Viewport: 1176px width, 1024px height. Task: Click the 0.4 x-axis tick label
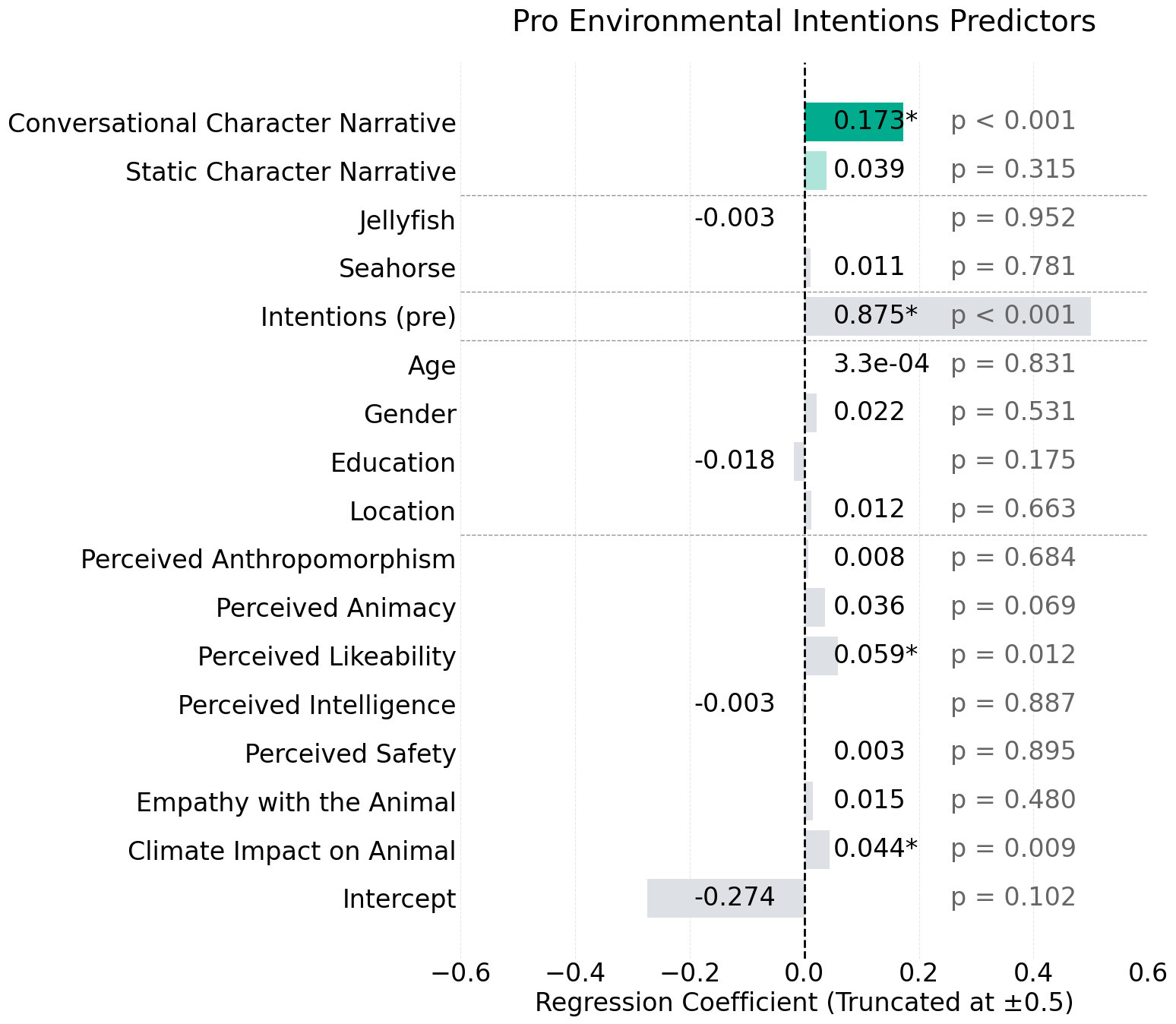[1033, 972]
